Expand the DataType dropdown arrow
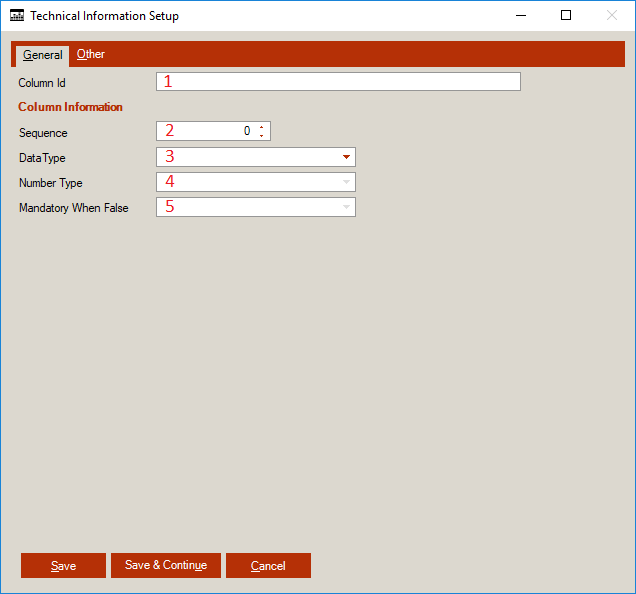Image resolution: width=636 pixels, height=594 pixels. (346, 157)
